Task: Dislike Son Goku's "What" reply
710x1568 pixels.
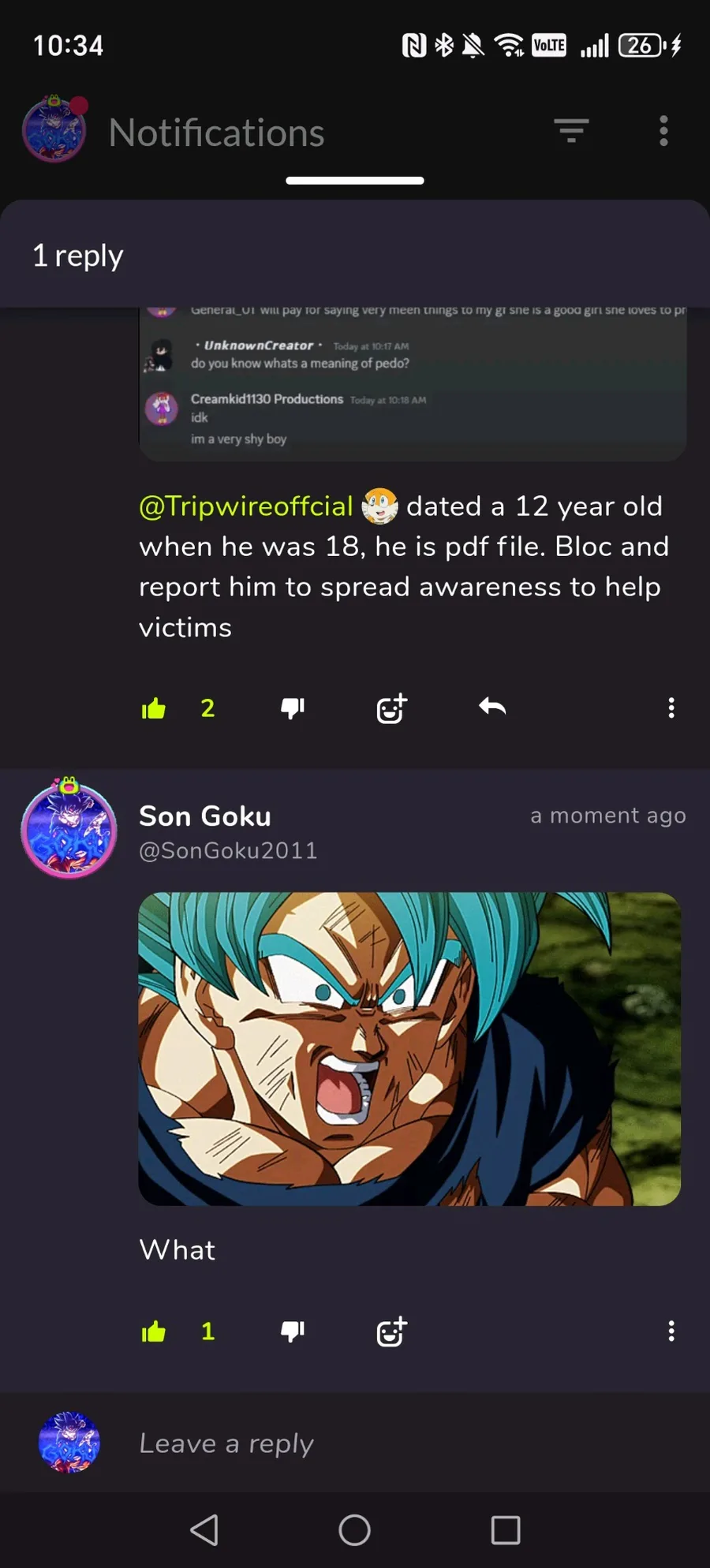Action: tap(293, 1332)
